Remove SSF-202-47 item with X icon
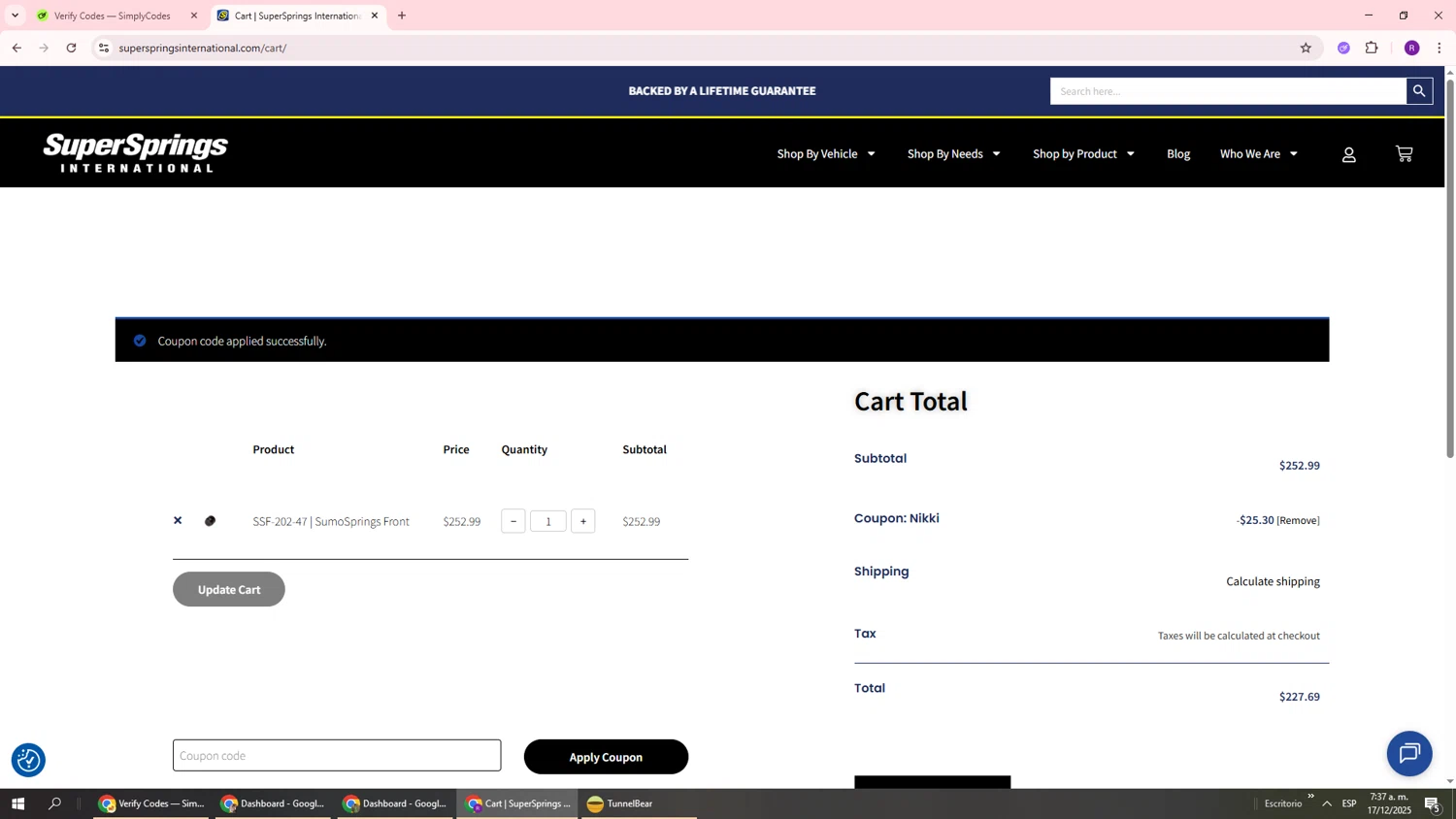Screen dimensions: 1456x819 (x=178, y=521)
